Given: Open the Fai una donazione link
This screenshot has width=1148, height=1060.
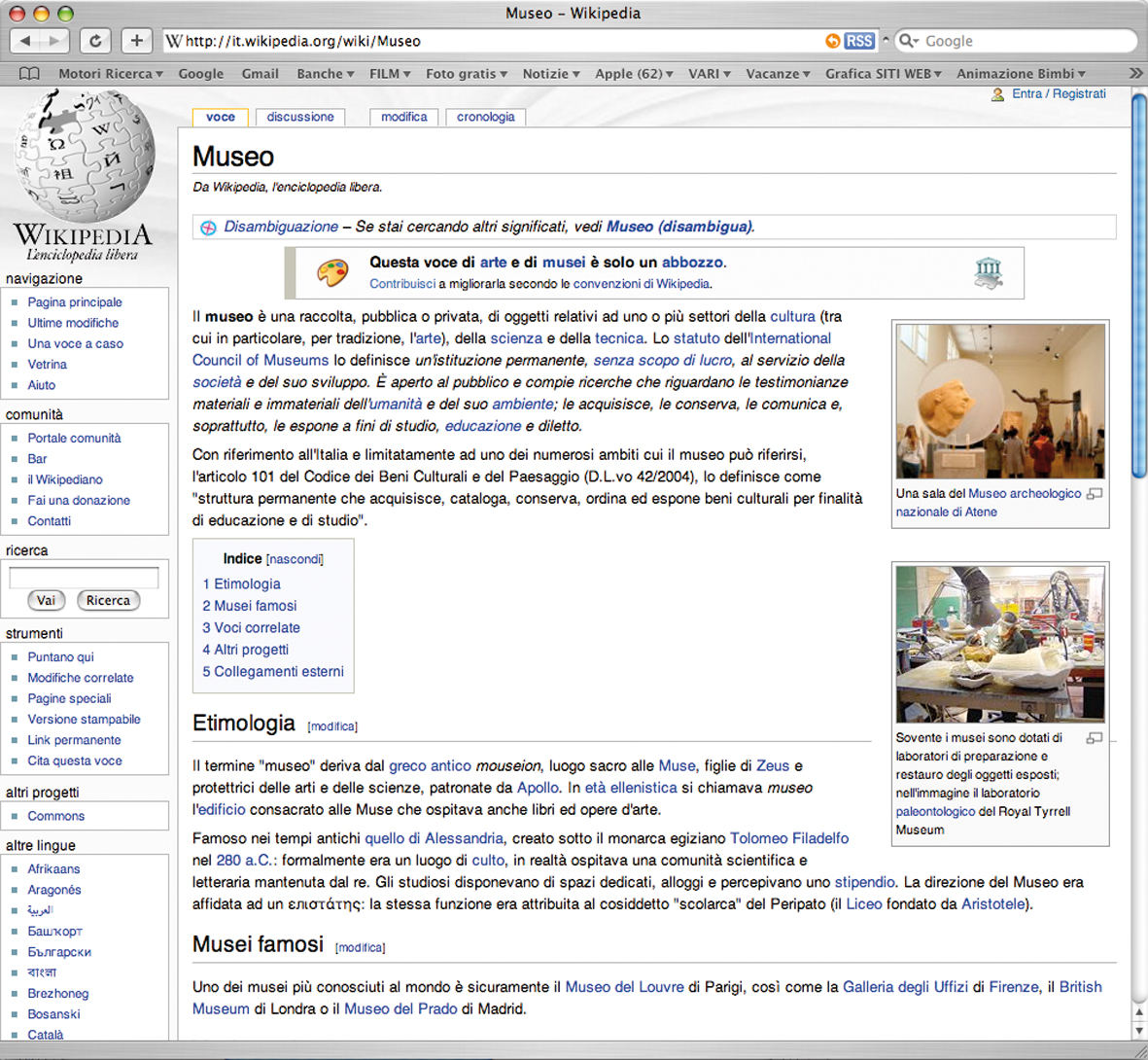Looking at the screenshot, I should click(79, 500).
